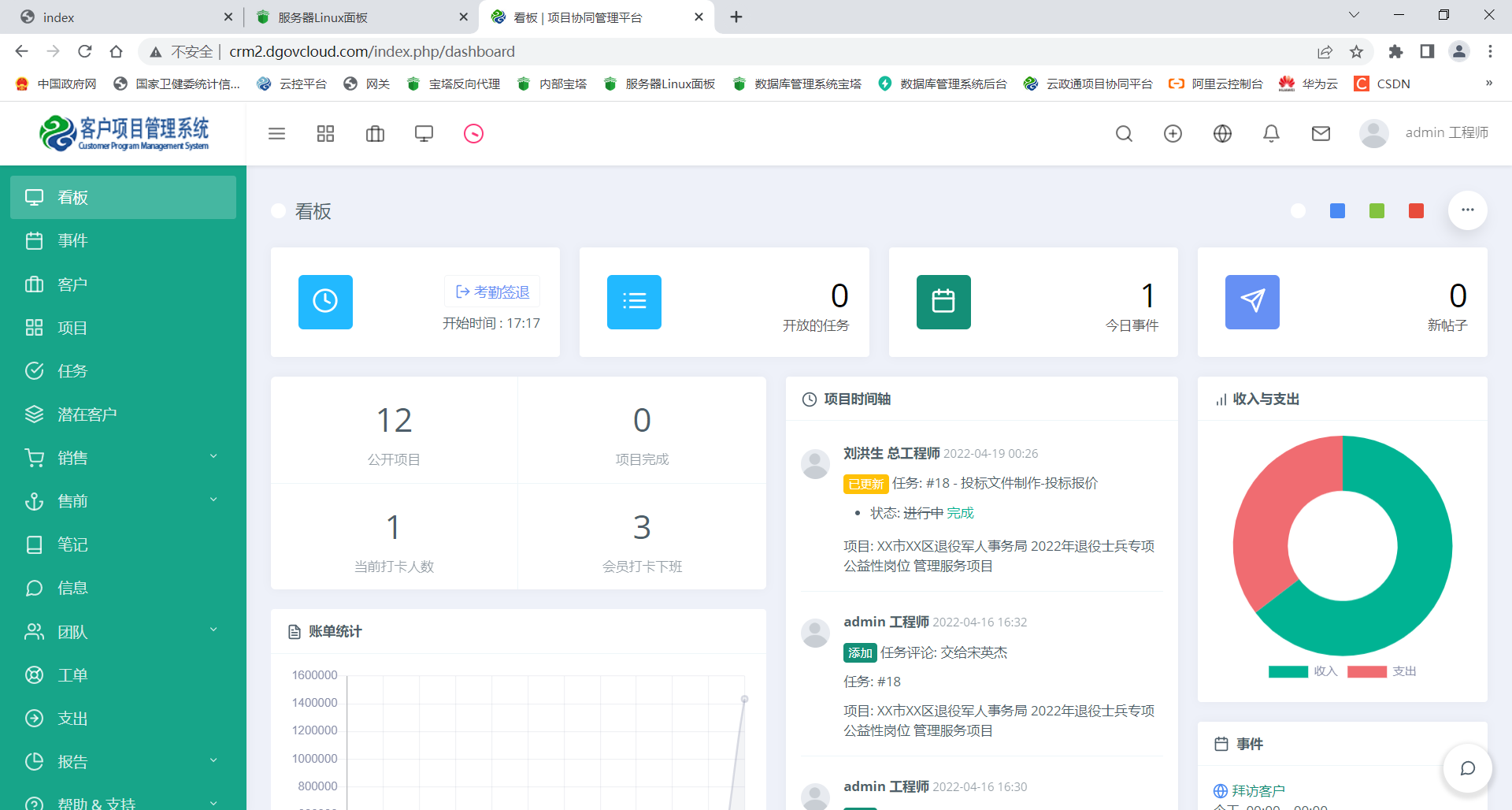Click the 考勤签退 check-out button
The width and height of the screenshot is (1512, 810).
click(493, 292)
